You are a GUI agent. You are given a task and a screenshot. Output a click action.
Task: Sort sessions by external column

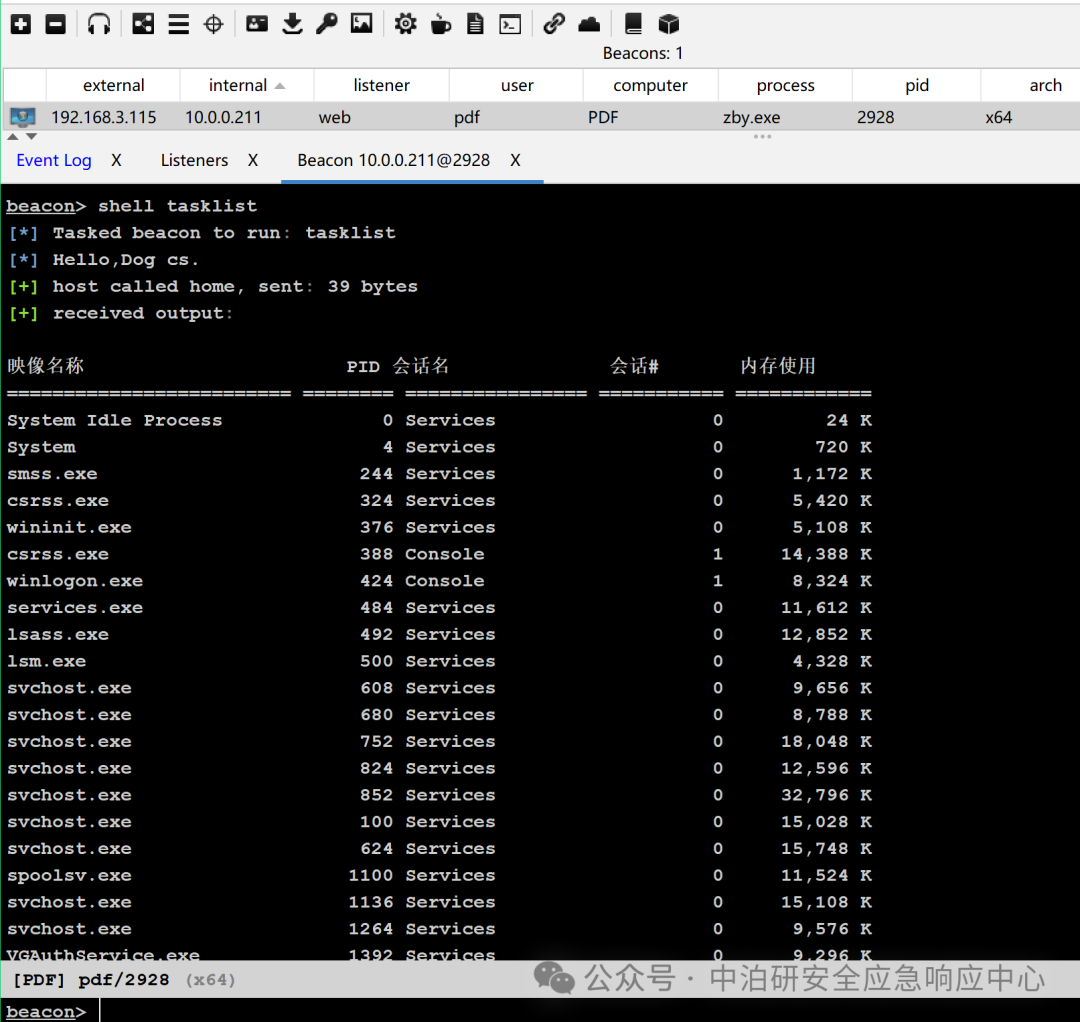[x=114, y=85]
